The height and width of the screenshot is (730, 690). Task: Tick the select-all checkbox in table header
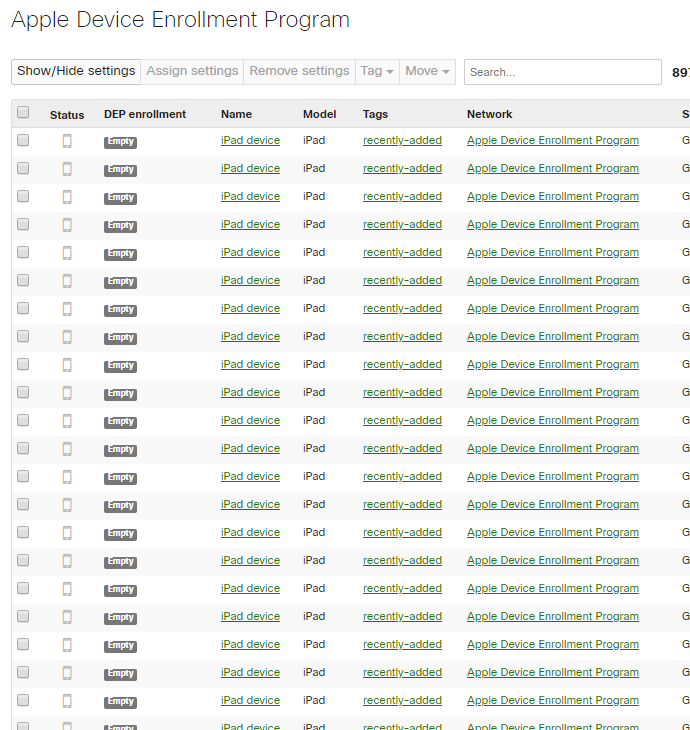click(x=23, y=112)
